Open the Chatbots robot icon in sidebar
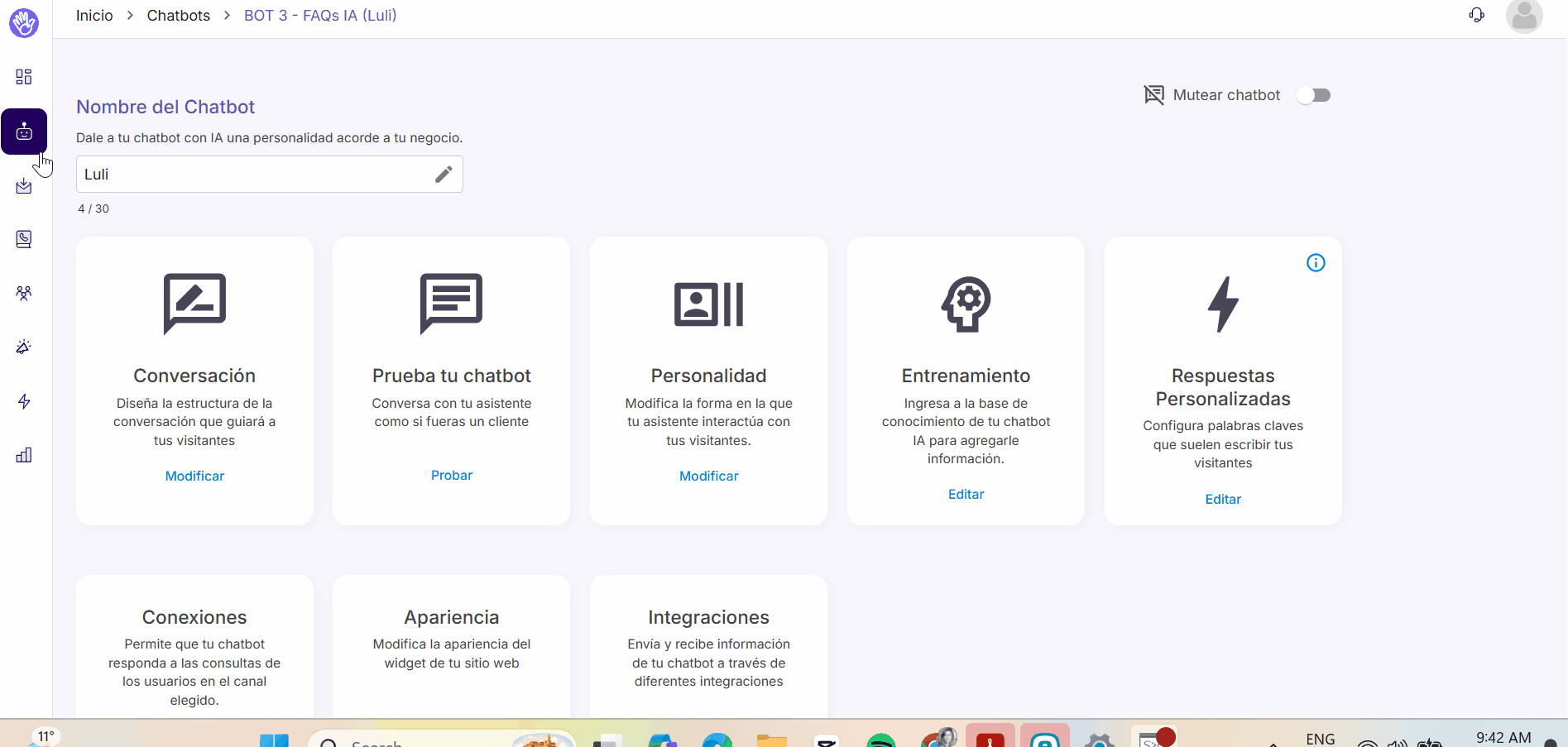The image size is (1568, 747). pyautogui.click(x=24, y=132)
